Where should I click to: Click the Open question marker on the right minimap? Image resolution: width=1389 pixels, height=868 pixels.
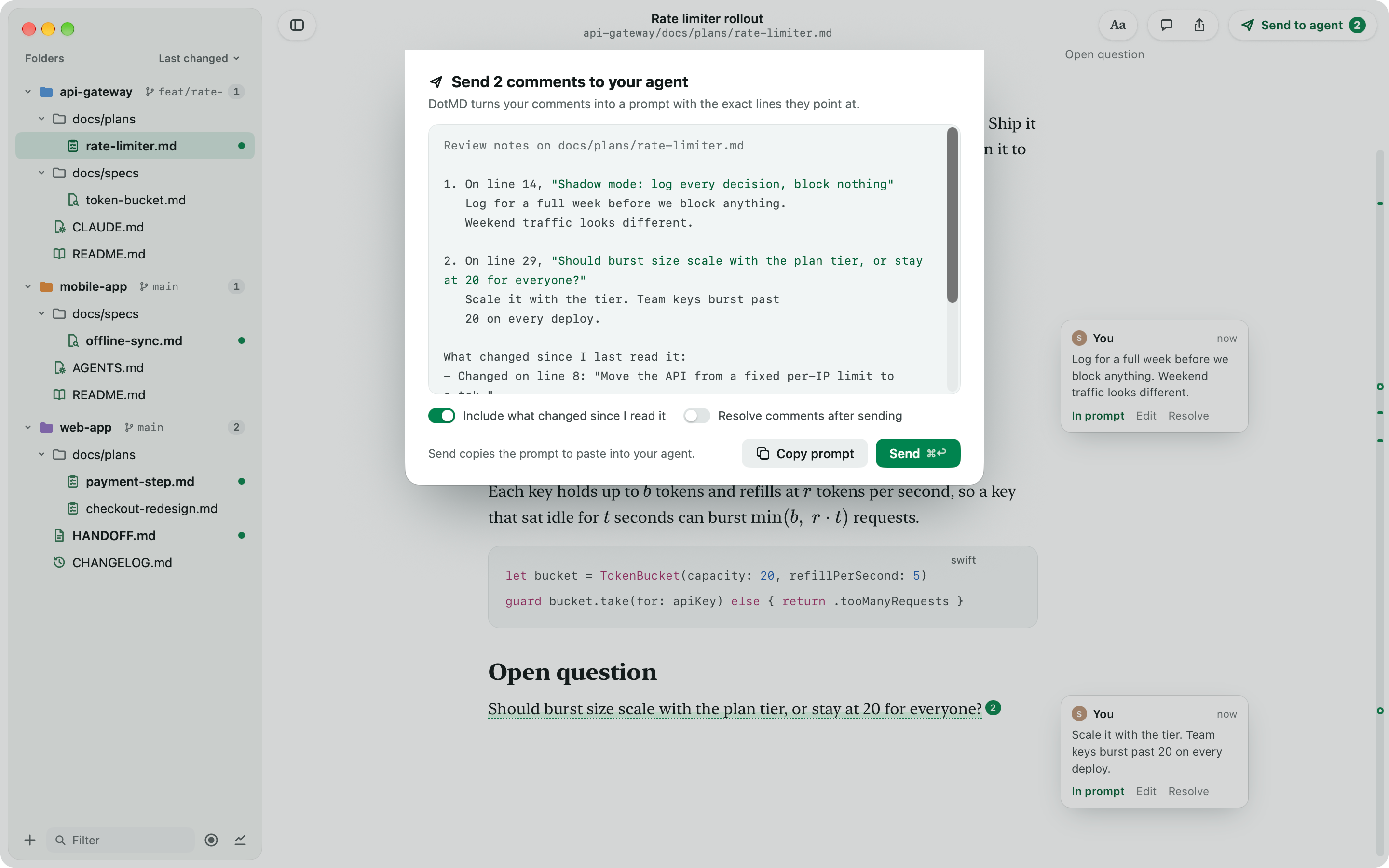(1380, 711)
